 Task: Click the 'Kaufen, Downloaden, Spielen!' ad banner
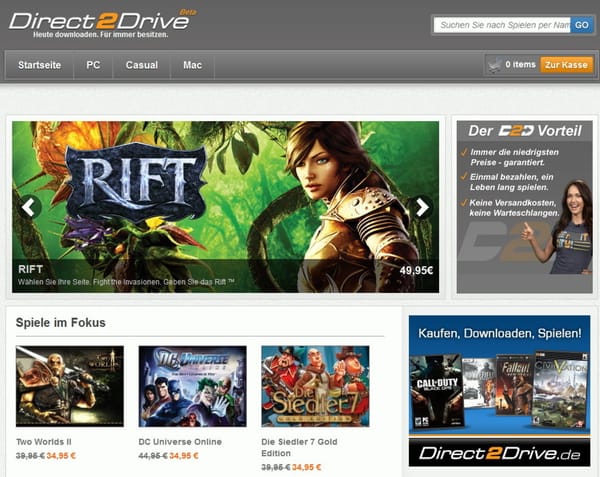499,391
